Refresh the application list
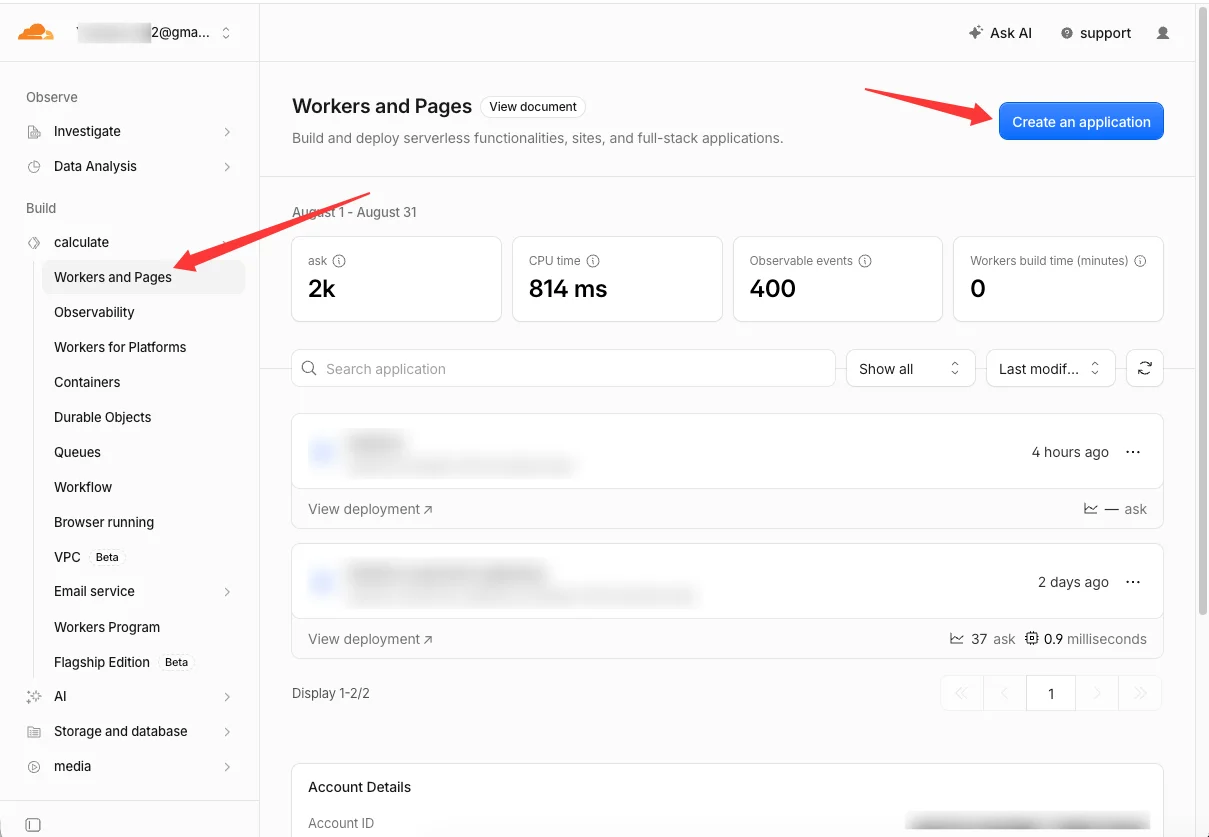Image resolution: width=1209 pixels, height=837 pixels. point(1145,368)
